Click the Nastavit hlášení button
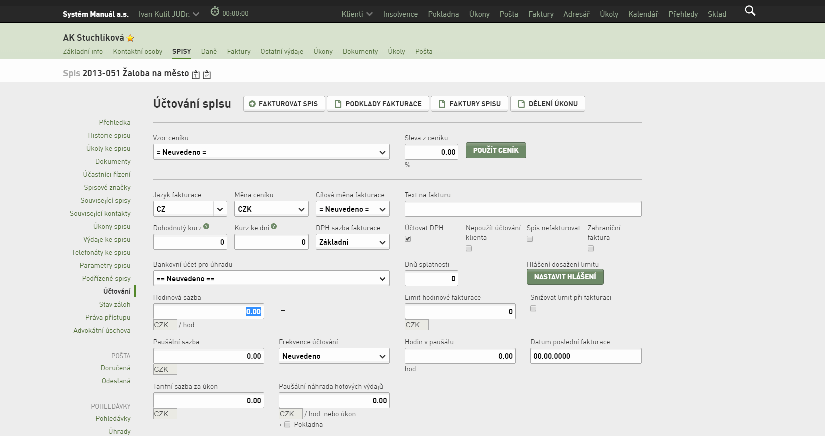The height and width of the screenshot is (436, 825). tap(565, 277)
